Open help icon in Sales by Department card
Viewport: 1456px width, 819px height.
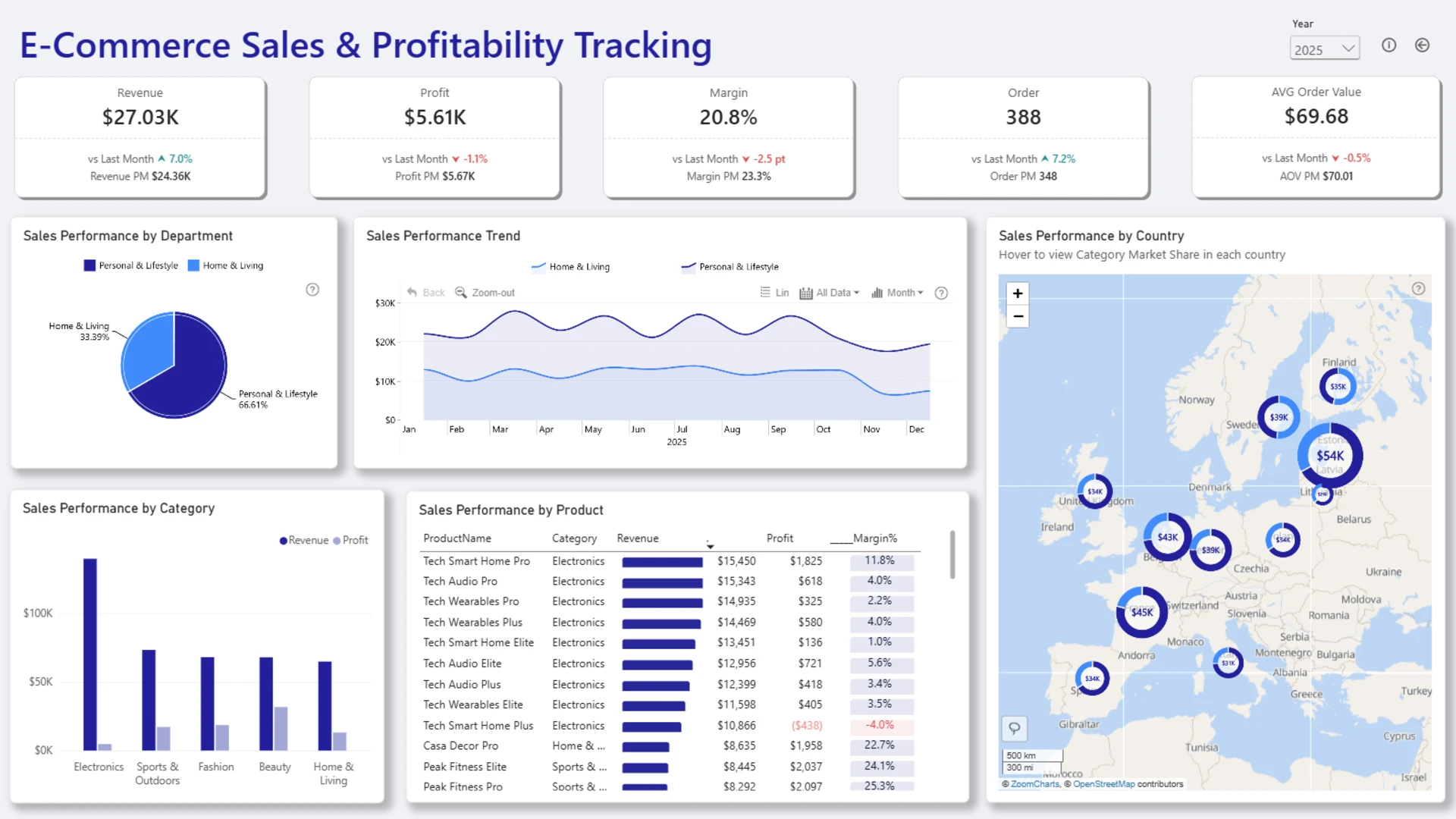point(312,290)
